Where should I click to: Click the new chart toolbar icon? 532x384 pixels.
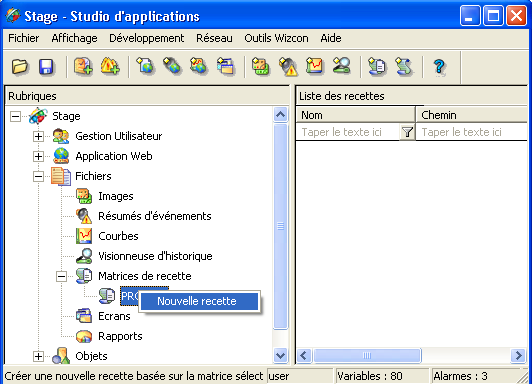[x=315, y=66]
